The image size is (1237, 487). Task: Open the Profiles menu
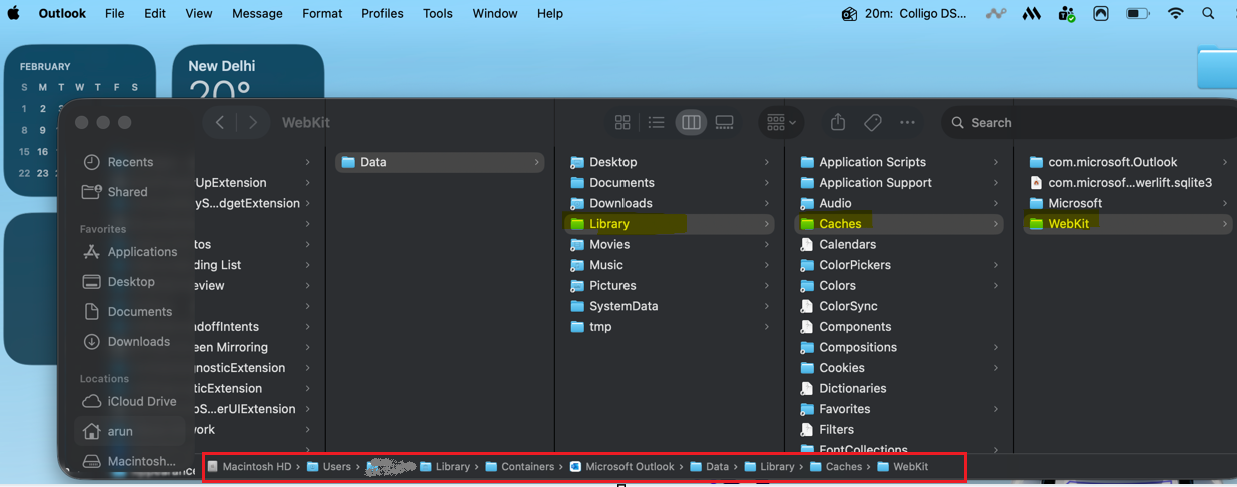(x=382, y=13)
